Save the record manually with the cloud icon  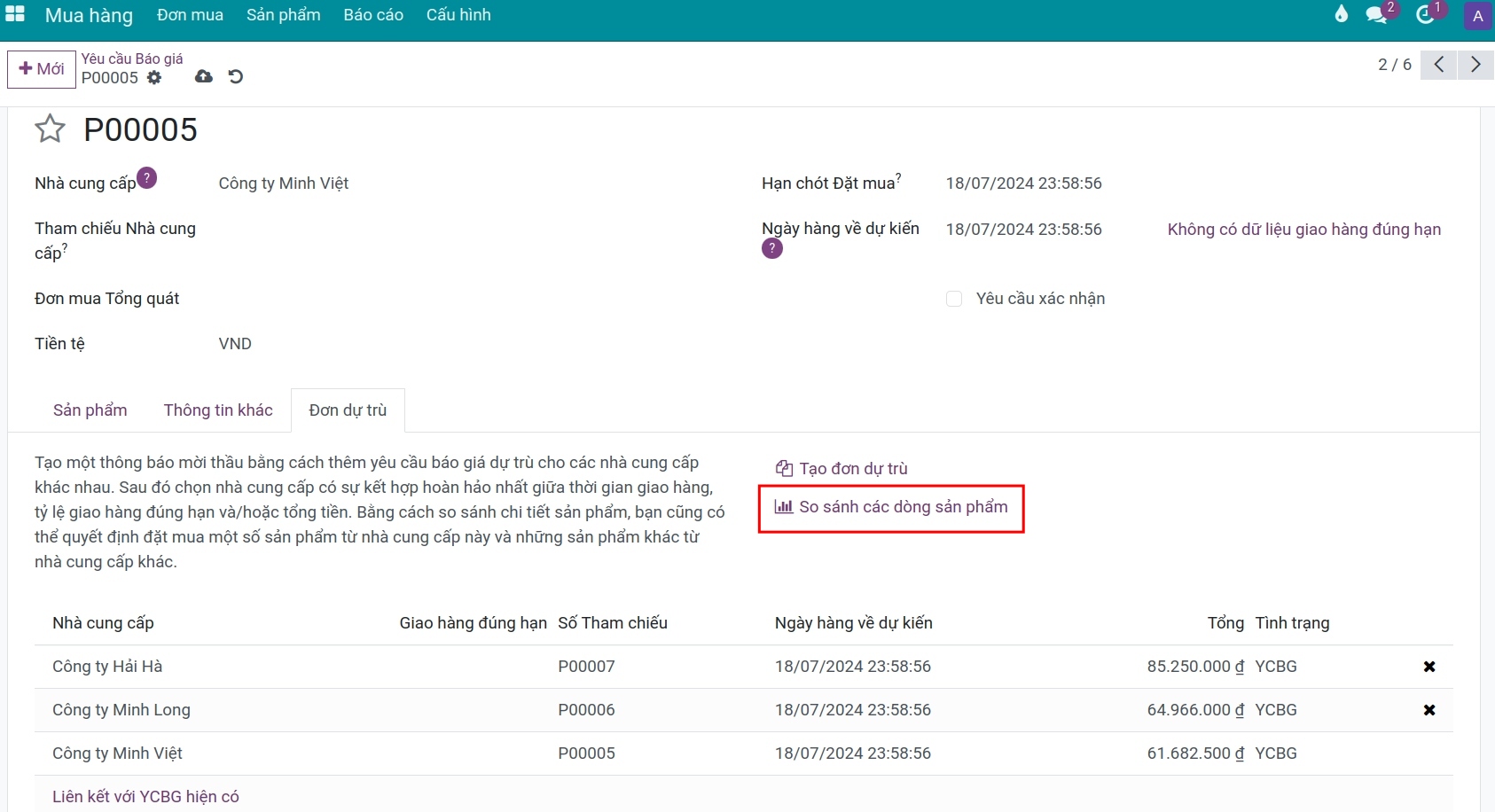coord(204,77)
